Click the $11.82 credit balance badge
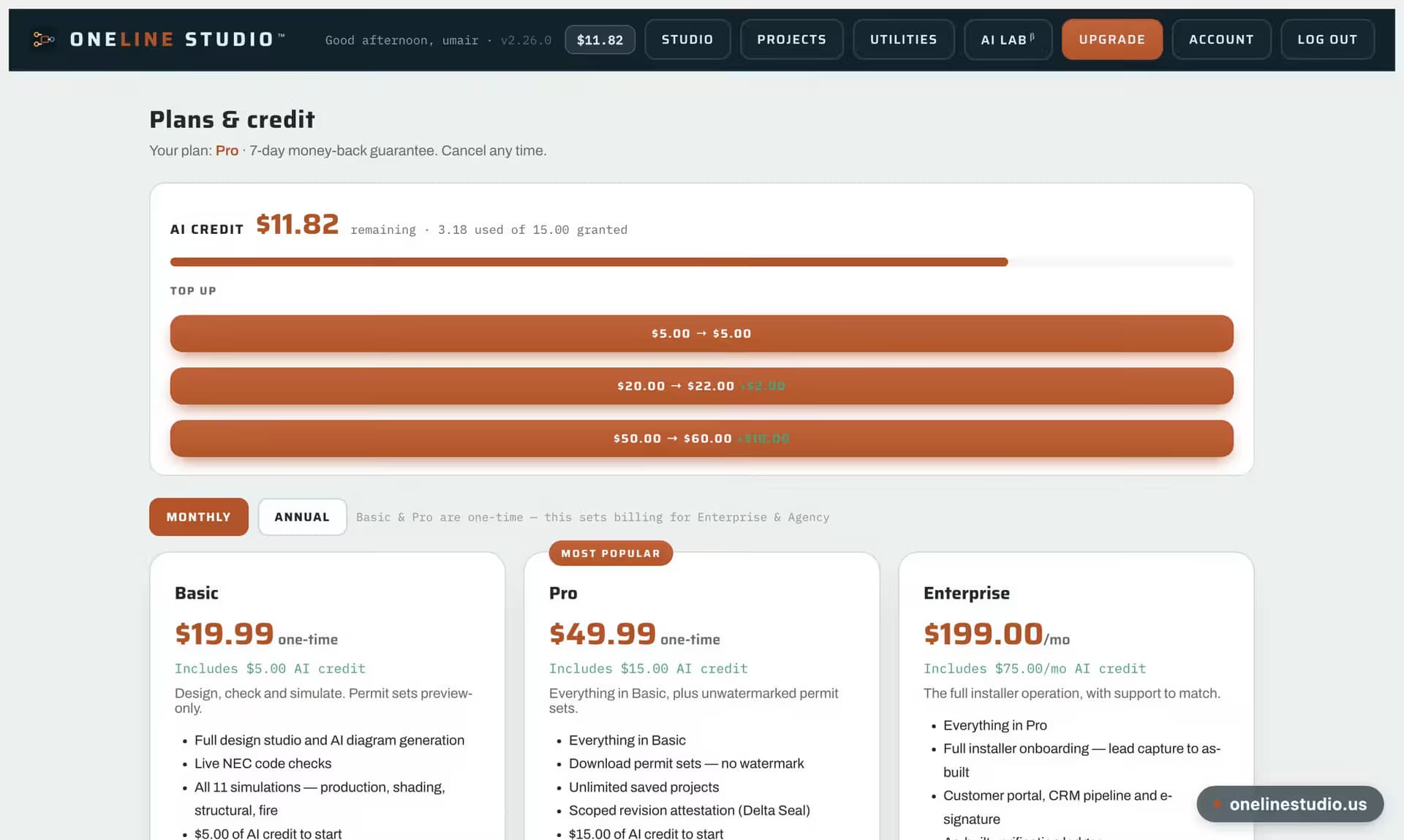1404x840 pixels. 600,39
